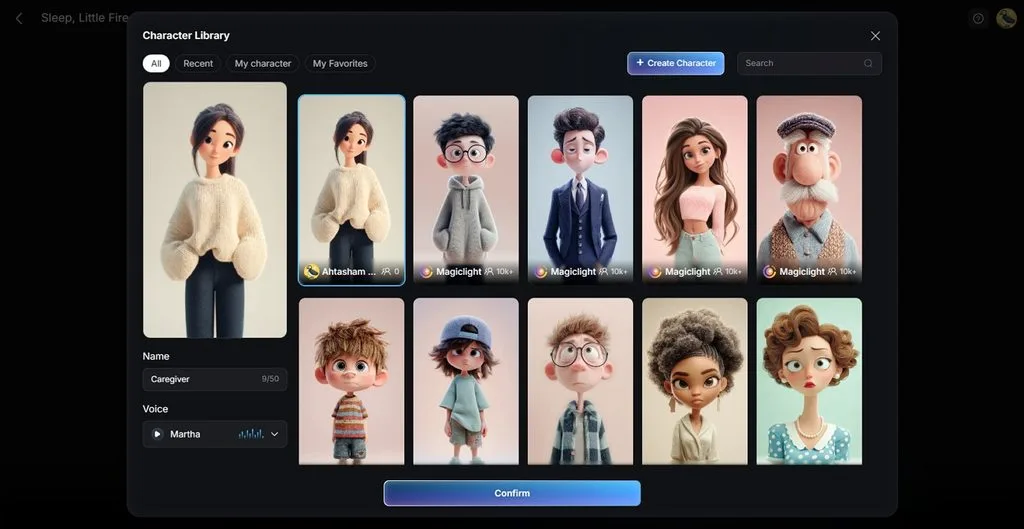Choose the glasses man in plaid jacket
The width and height of the screenshot is (1024, 529).
tap(580, 381)
